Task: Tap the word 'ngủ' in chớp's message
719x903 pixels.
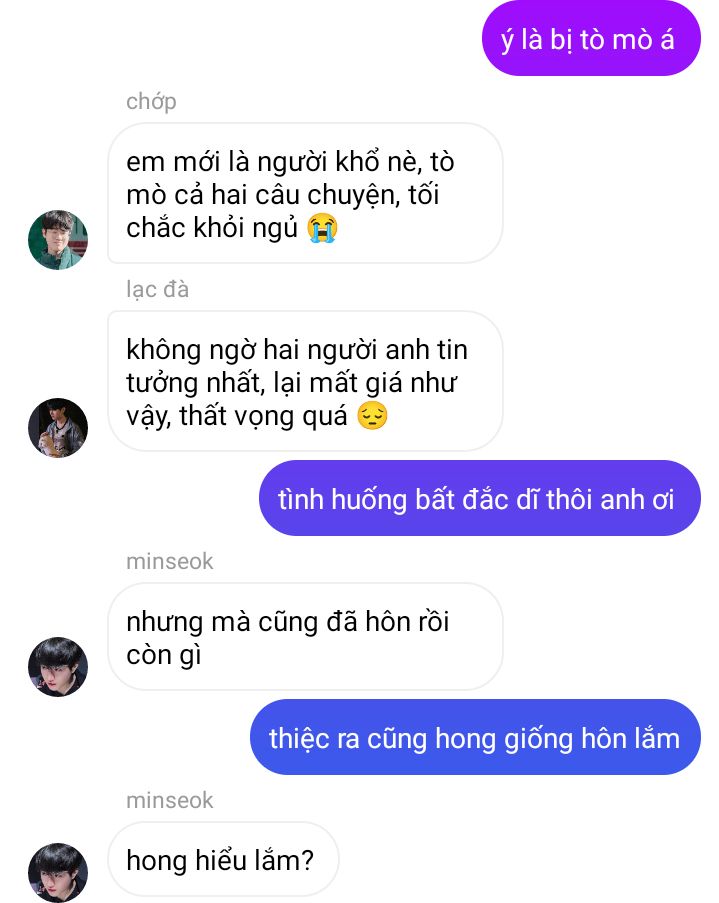Action: point(274,229)
